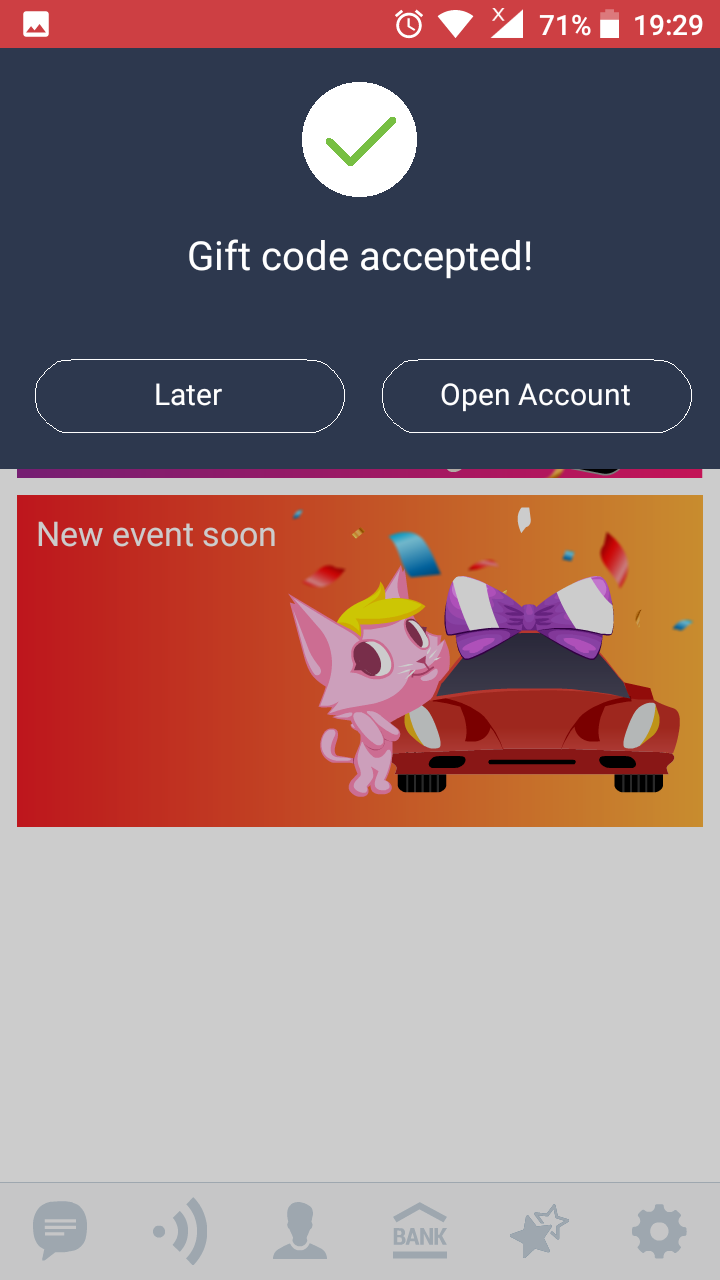Open the New event soon banner

click(360, 661)
